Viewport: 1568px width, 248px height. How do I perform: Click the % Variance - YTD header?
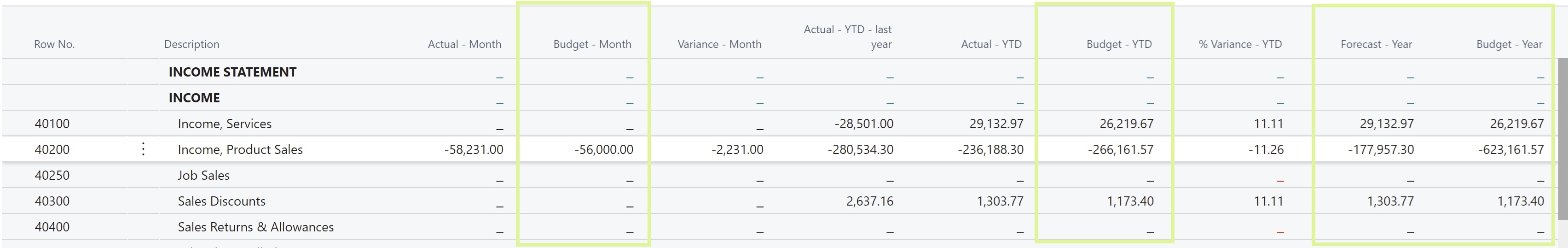(x=1240, y=44)
